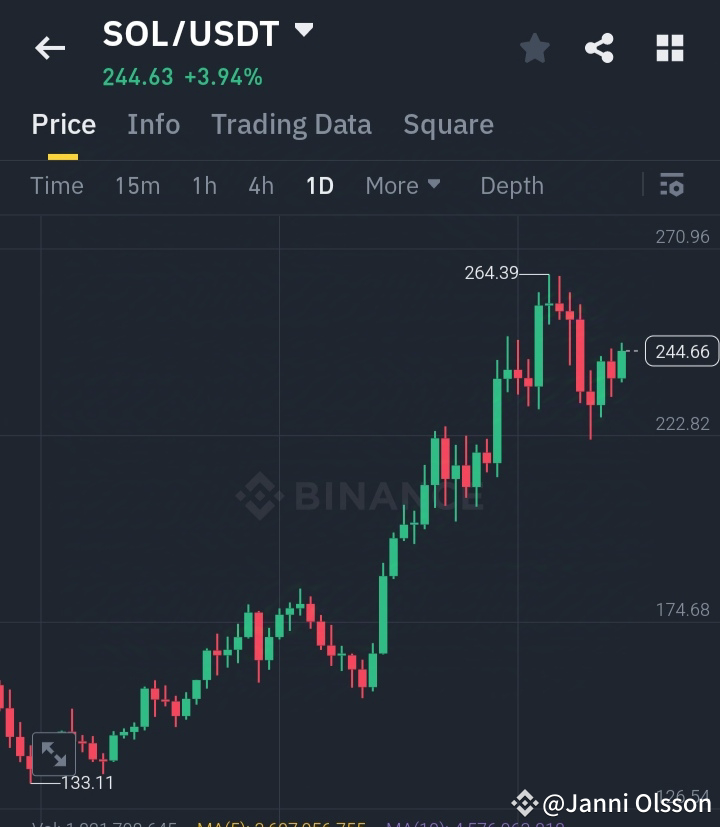Expand the More timeframes dropdown
This screenshot has height=827, width=720.
click(x=403, y=186)
